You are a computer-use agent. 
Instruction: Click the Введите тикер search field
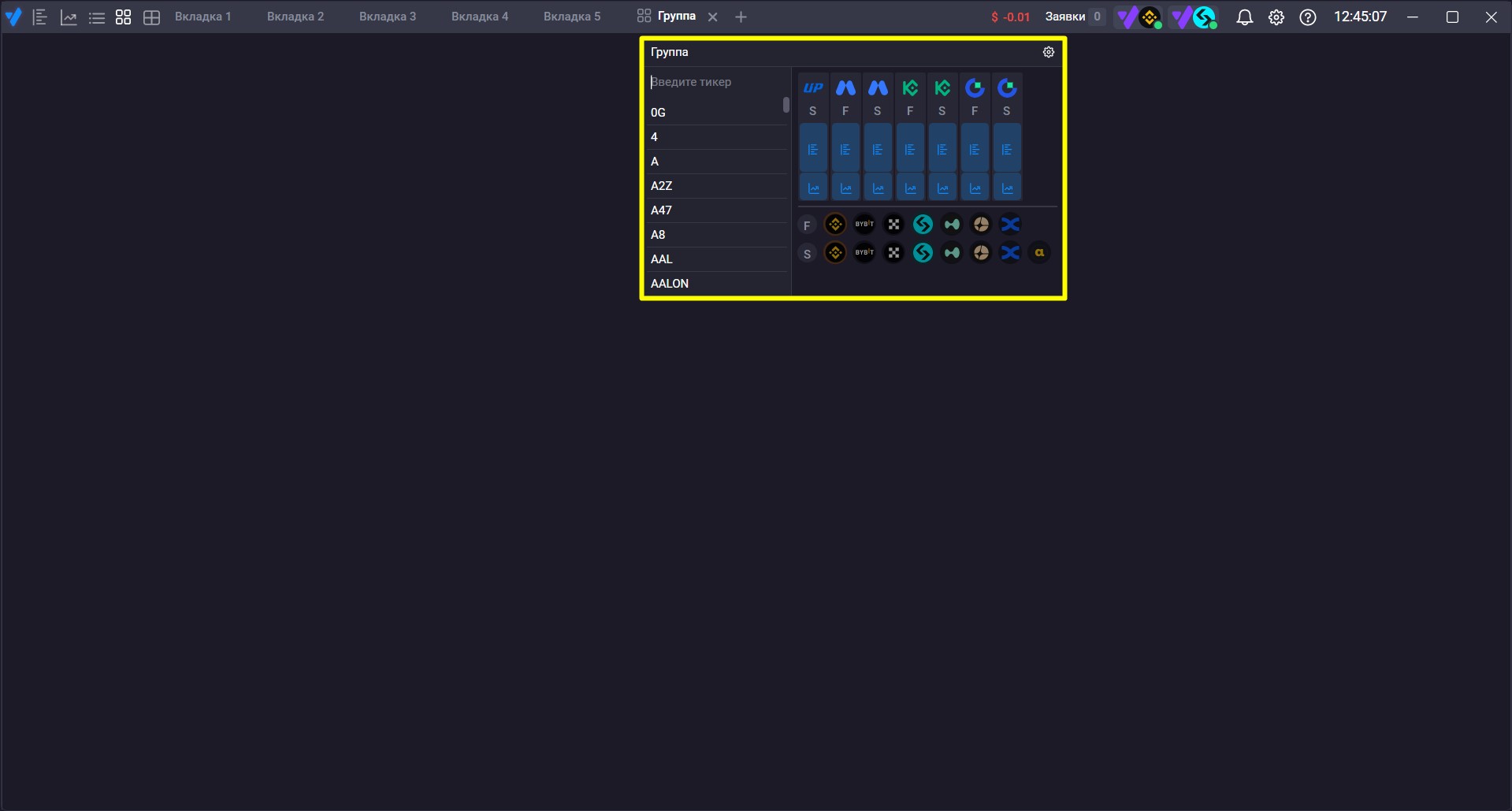click(x=718, y=82)
